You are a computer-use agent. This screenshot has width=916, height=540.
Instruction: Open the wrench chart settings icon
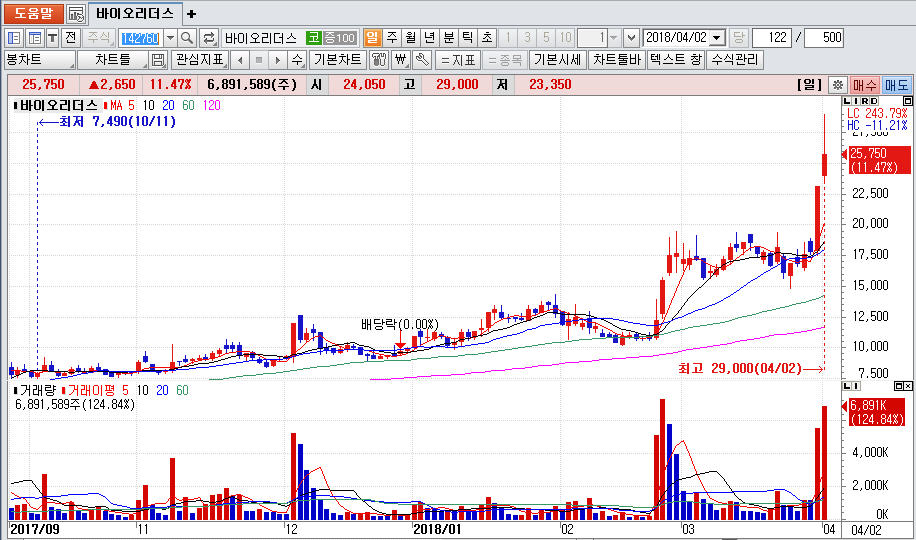[422, 60]
